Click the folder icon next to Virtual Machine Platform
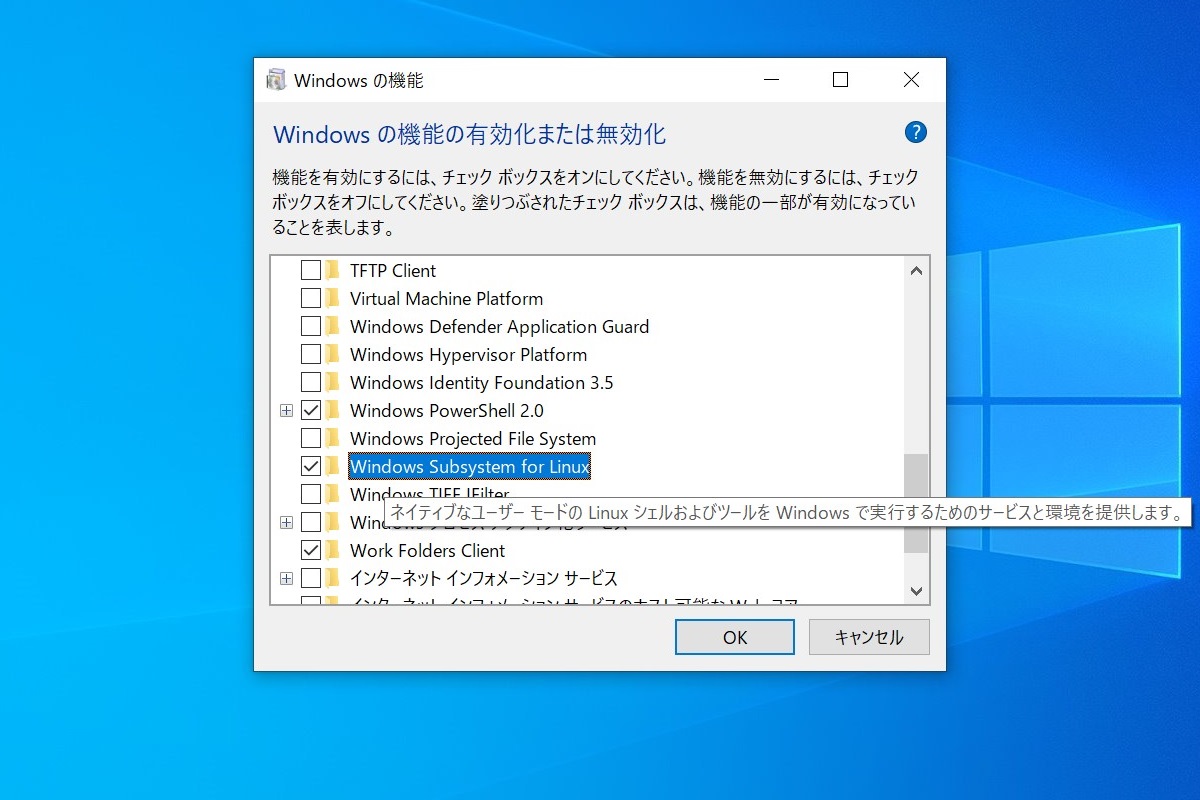Screen dimensions: 1200x800 [334, 298]
